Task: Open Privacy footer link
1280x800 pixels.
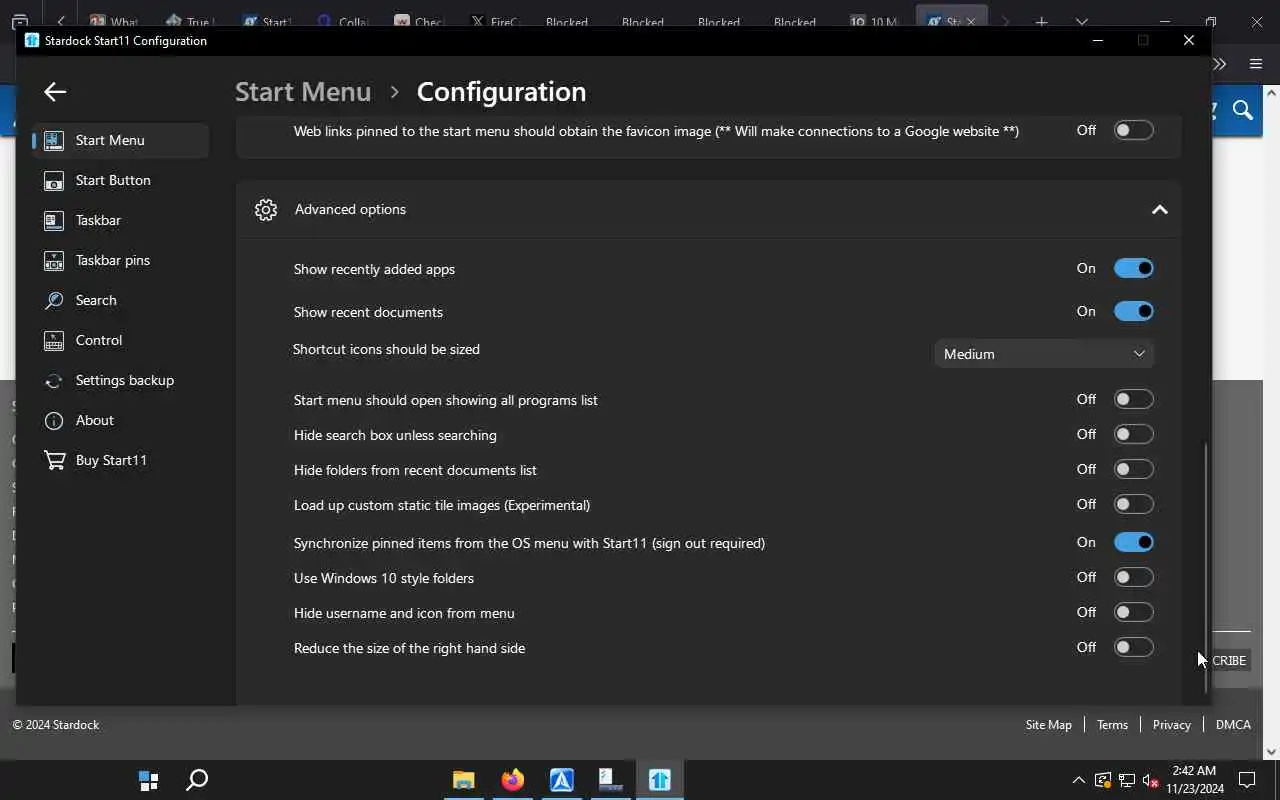Action: pos(1171,725)
